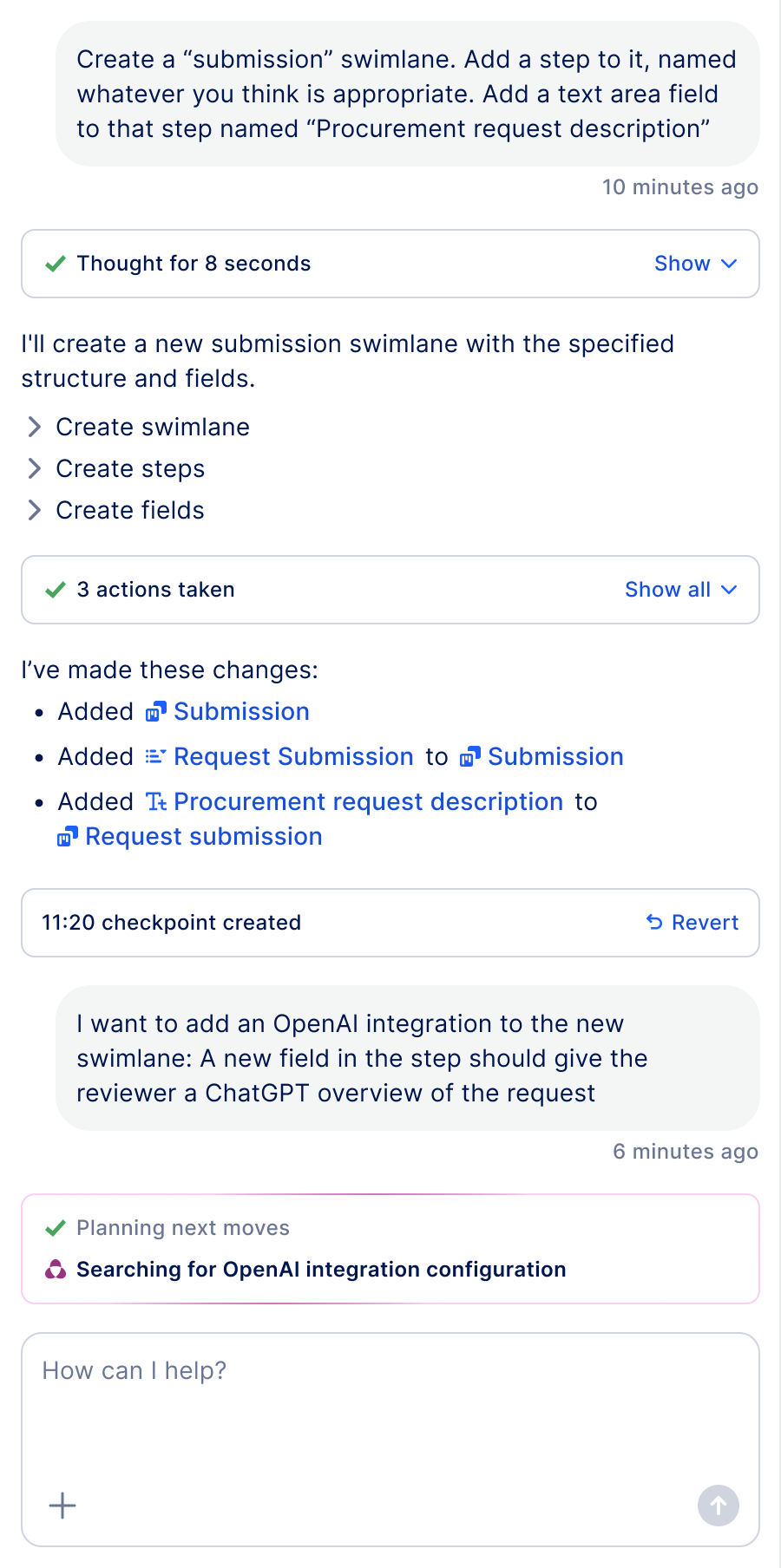Click the green check beside 3 actions taken
781x1568 pixels.
click(56, 590)
